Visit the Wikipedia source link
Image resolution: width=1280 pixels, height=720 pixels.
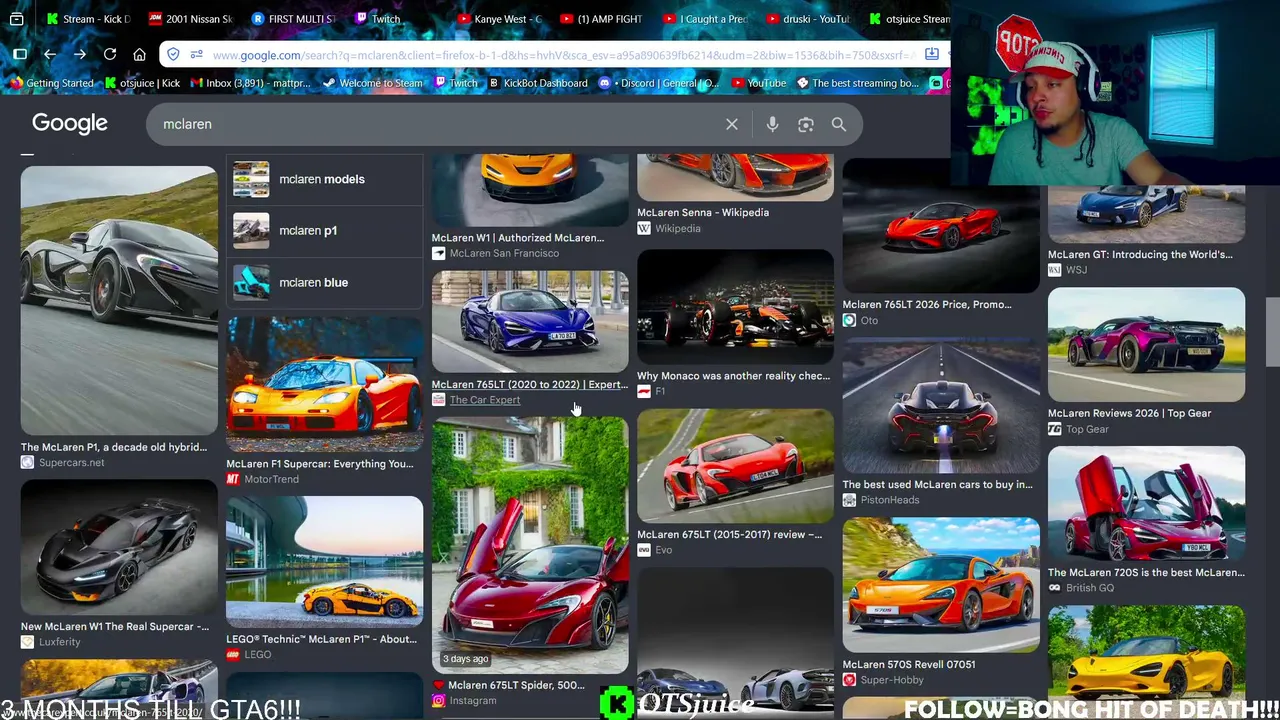[669, 228]
